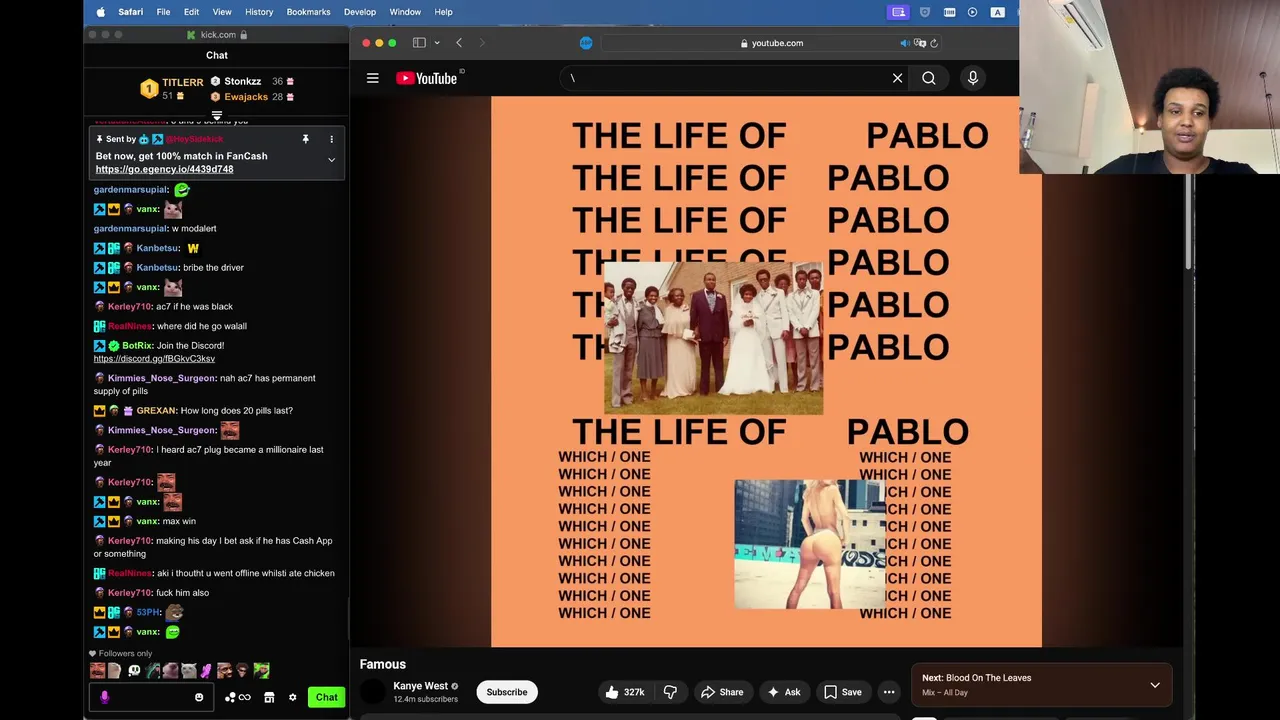Open the go.egency.io pinned link
Viewport: 1280px width, 720px height.
coord(164,169)
